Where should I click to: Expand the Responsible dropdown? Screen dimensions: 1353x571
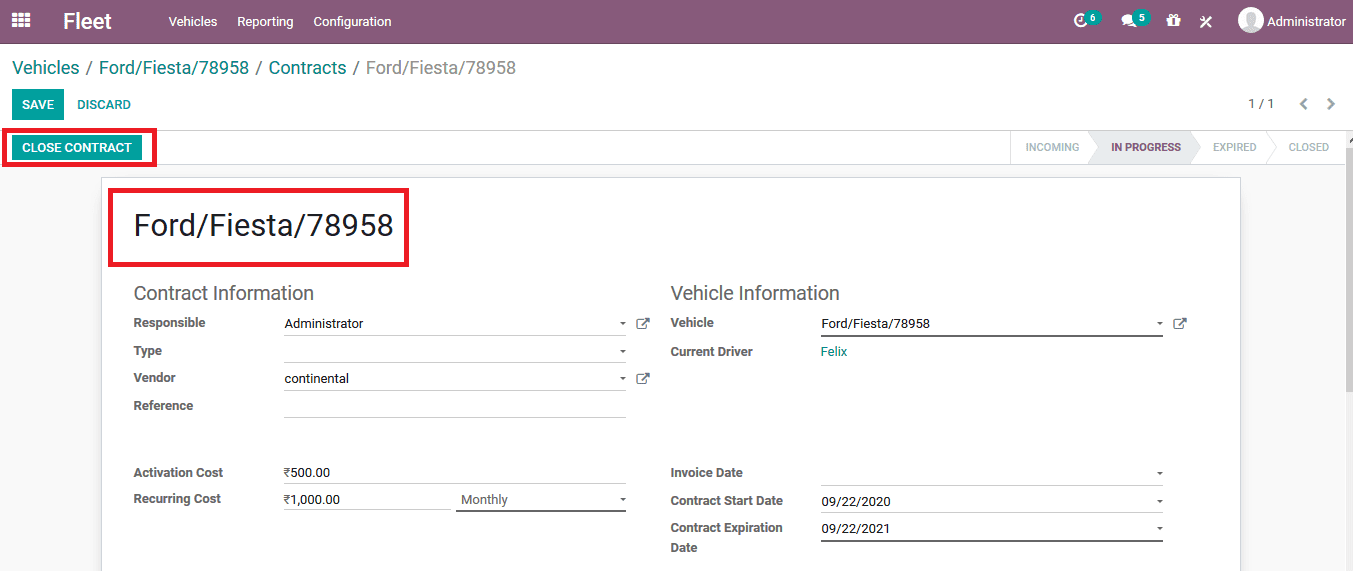click(x=622, y=324)
